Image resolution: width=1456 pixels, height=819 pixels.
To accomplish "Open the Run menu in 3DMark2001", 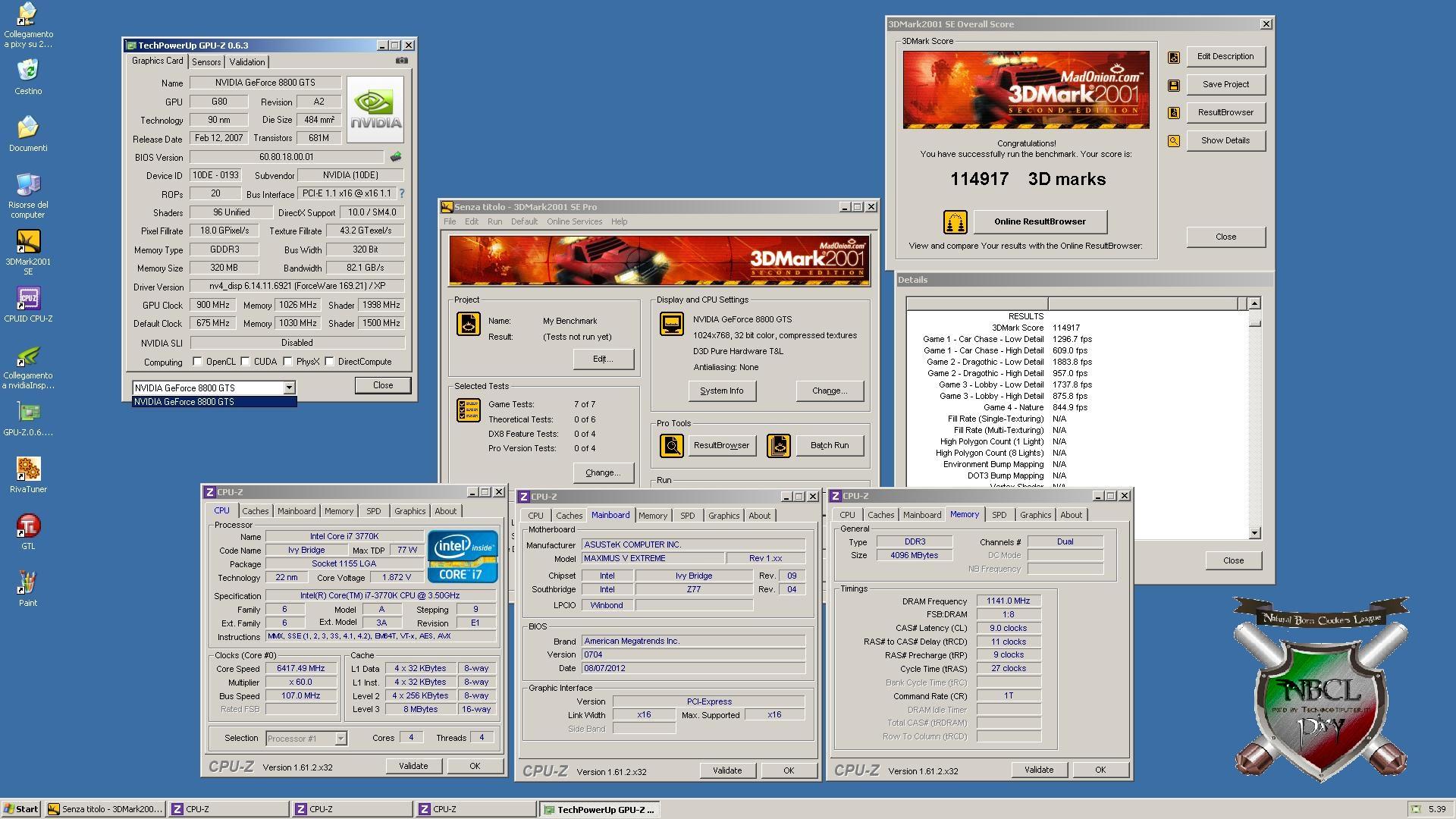I will [x=494, y=221].
